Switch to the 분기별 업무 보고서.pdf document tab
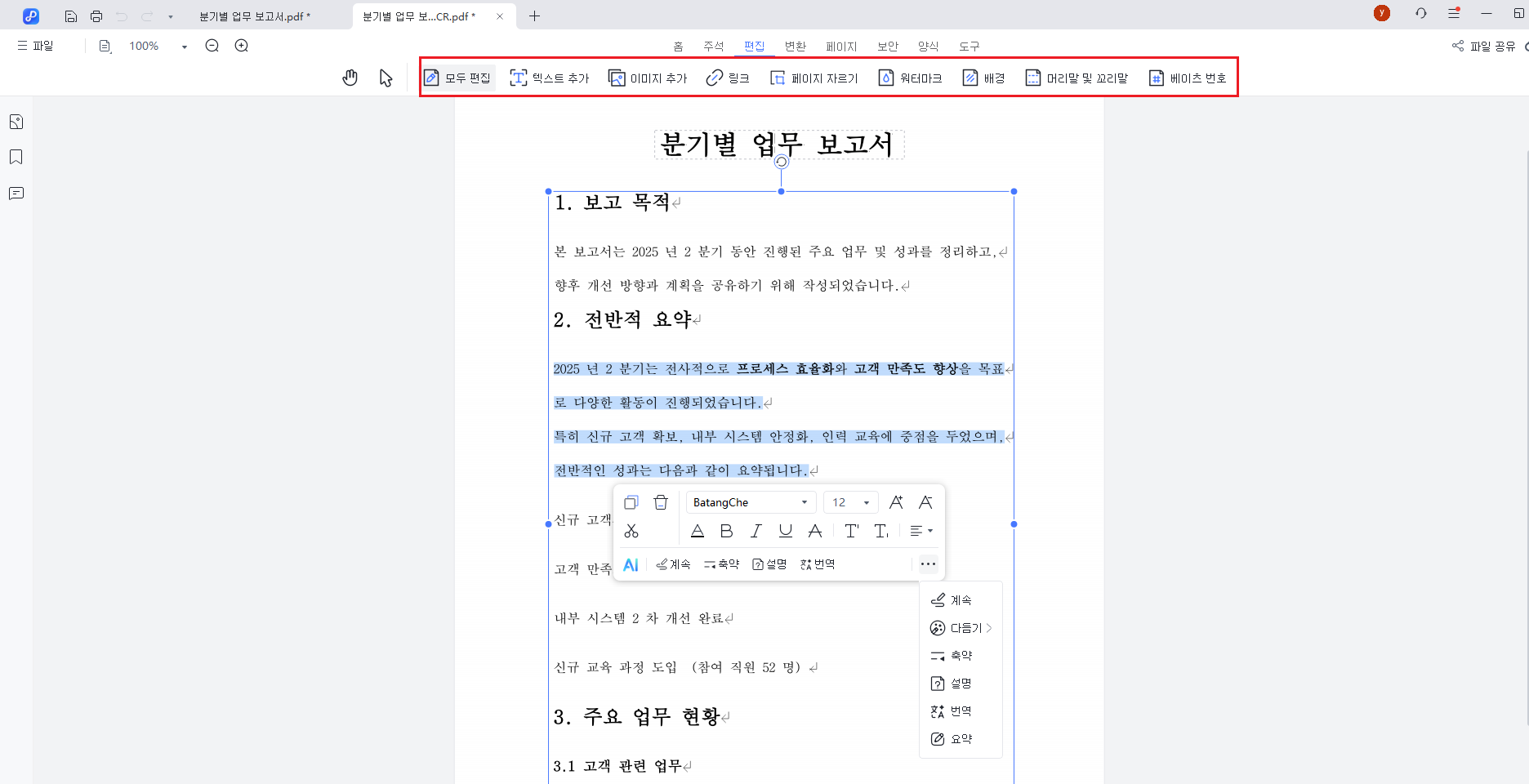Image resolution: width=1529 pixels, height=784 pixels. coord(253,16)
